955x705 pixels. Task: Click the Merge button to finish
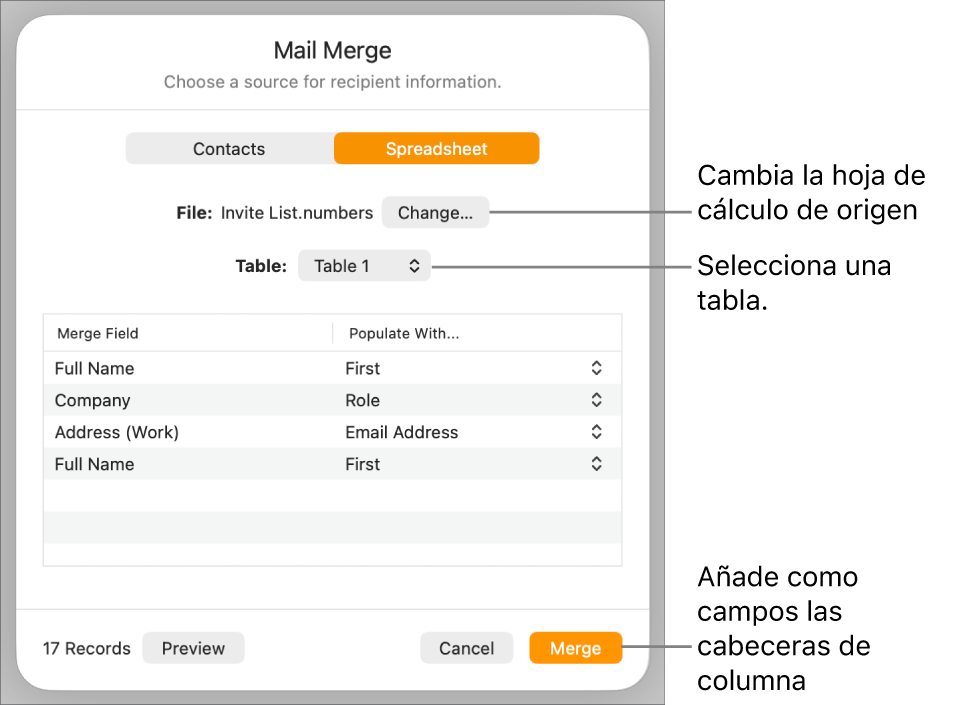(x=575, y=648)
